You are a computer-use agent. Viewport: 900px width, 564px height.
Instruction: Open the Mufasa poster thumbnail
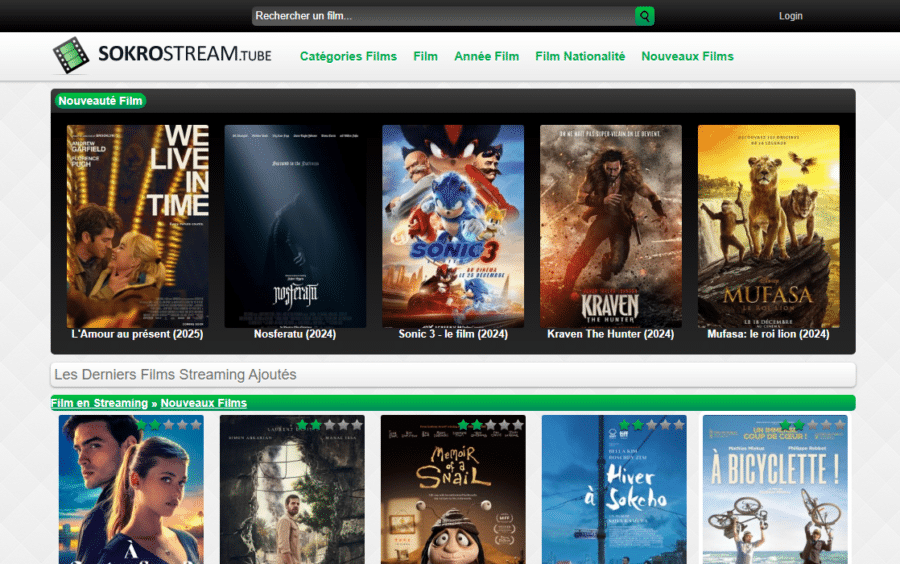click(x=769, y=227)
